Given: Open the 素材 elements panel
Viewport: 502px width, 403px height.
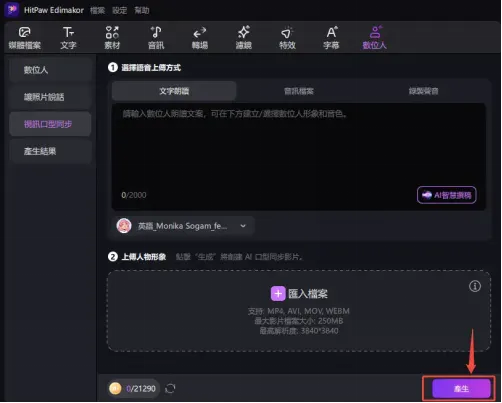Looking at the screenshot, I should (112, 38).
